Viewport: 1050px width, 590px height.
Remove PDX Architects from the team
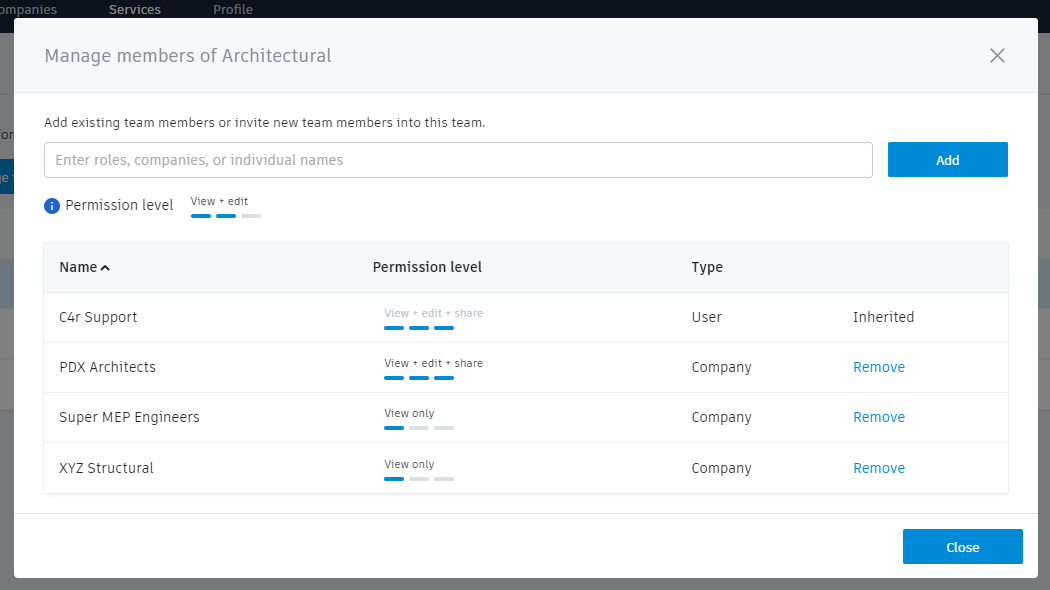pos(879,367)
